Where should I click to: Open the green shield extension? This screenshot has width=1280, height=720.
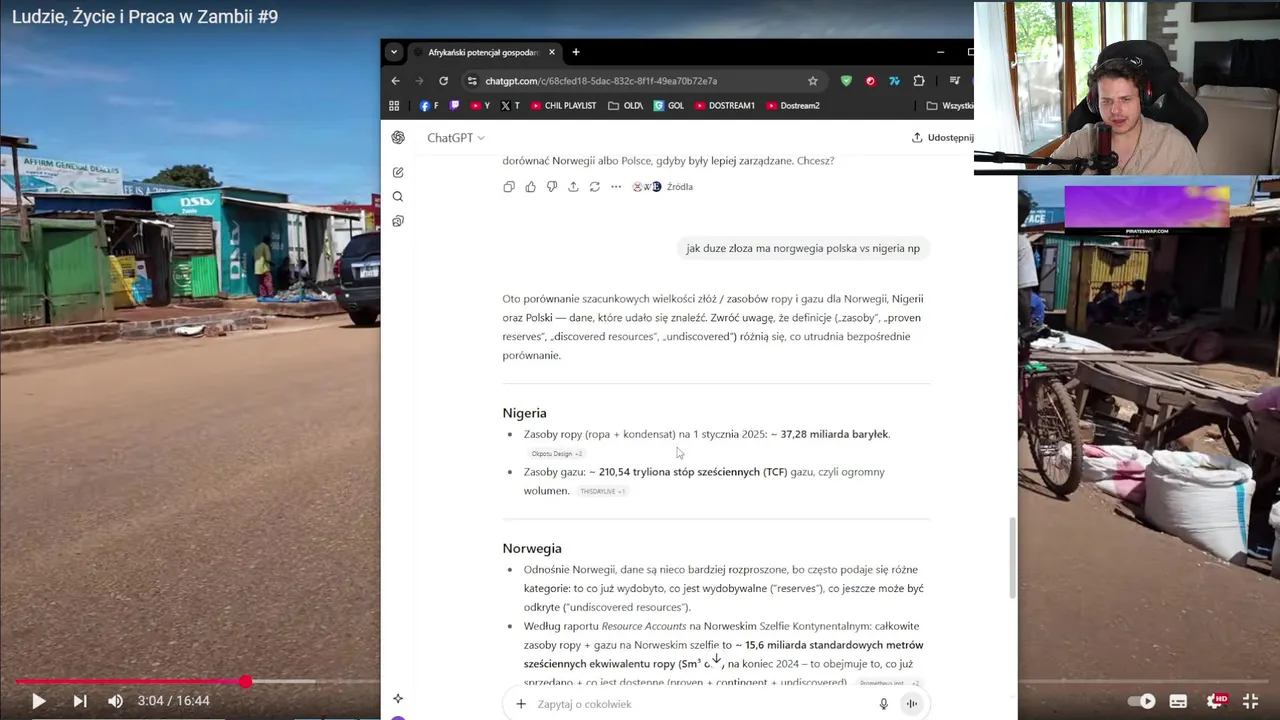click(846, 81)
